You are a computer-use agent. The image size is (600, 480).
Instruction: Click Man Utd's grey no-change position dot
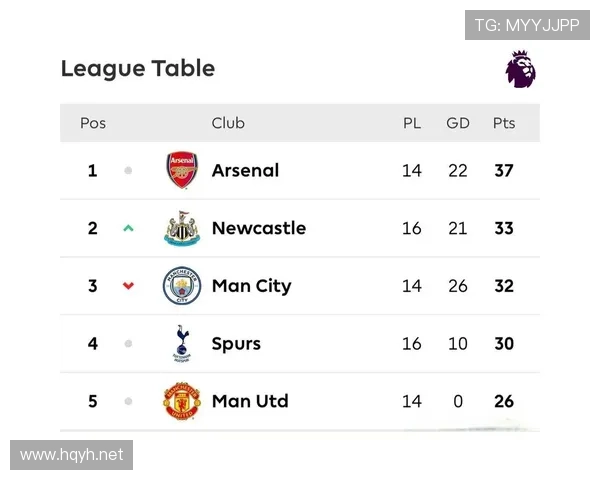pyautogui.click(x=128, y=402)
